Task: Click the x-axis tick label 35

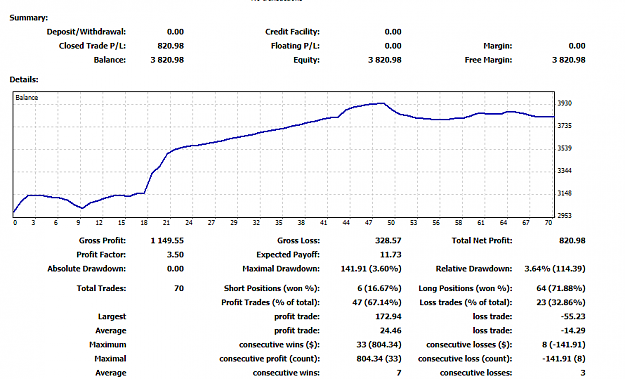Action: pyautogui.click(x=279, y=223)
